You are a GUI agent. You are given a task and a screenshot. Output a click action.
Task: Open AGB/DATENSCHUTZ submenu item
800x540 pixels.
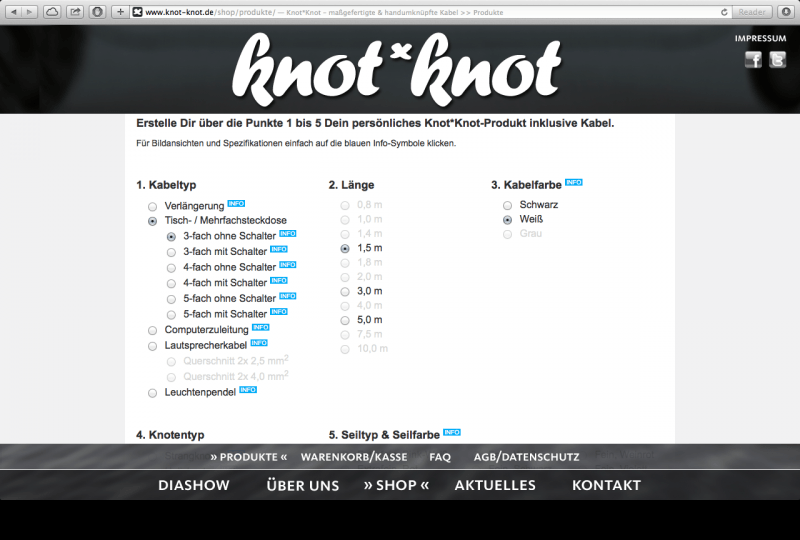pos(527,457)
